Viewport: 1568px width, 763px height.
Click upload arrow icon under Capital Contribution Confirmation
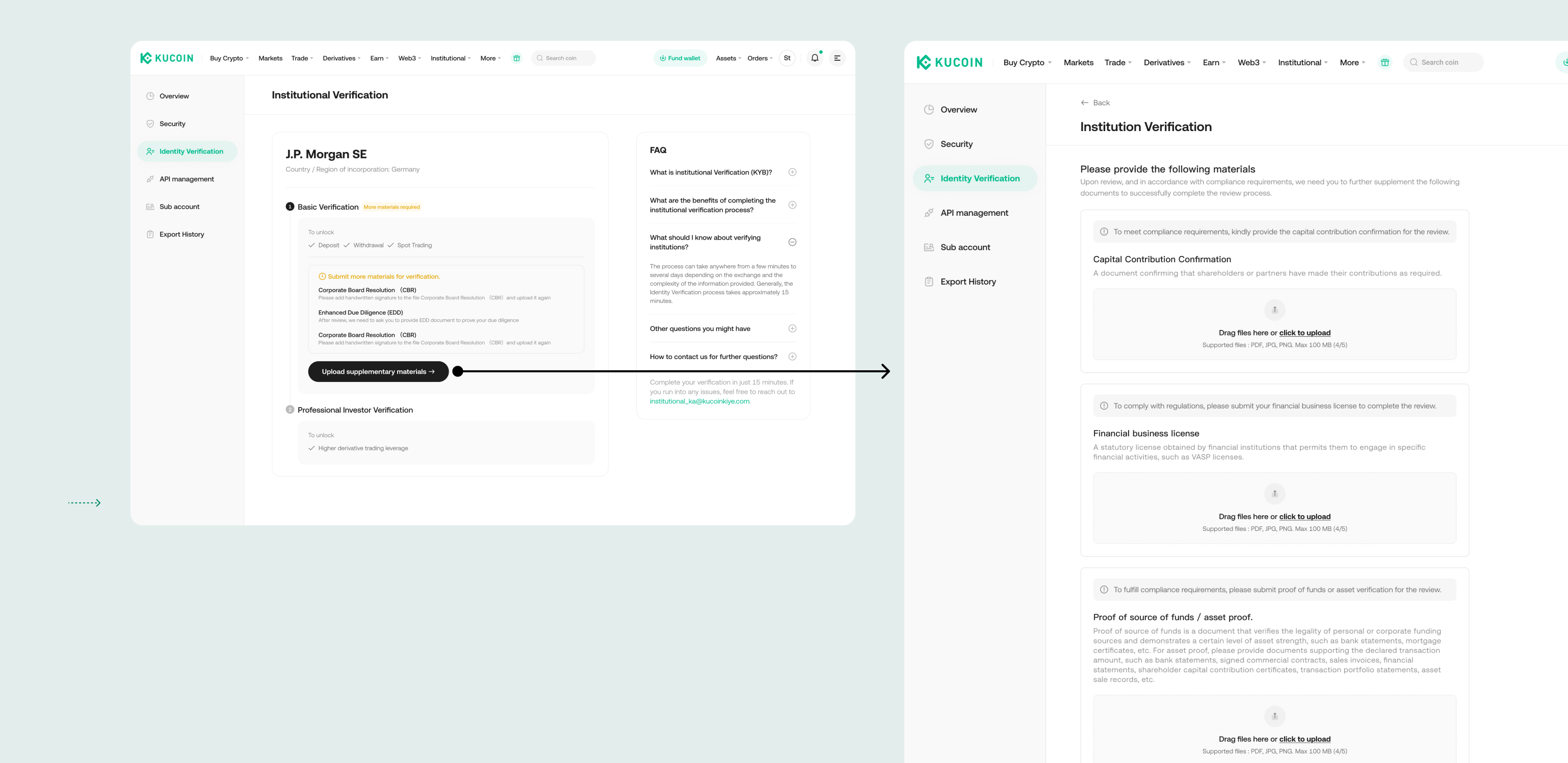coord(1274,310)
